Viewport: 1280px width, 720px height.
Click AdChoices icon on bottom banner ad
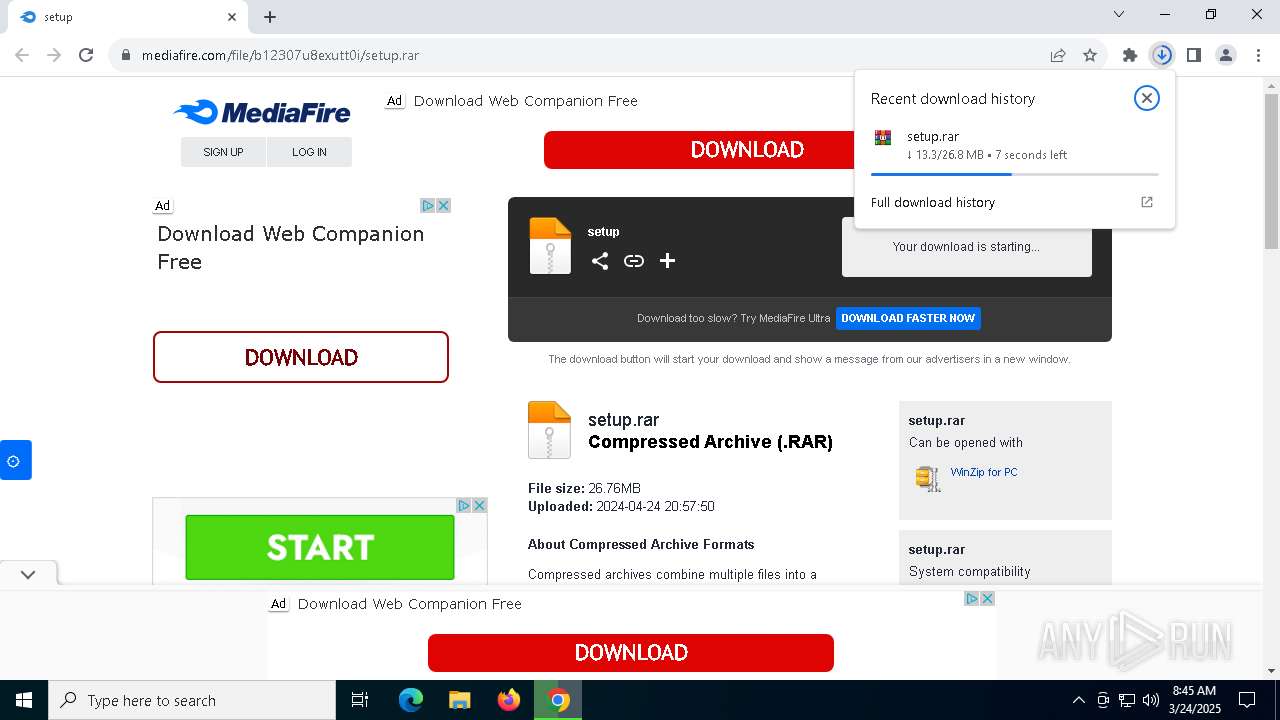click(x=972, y=598)
